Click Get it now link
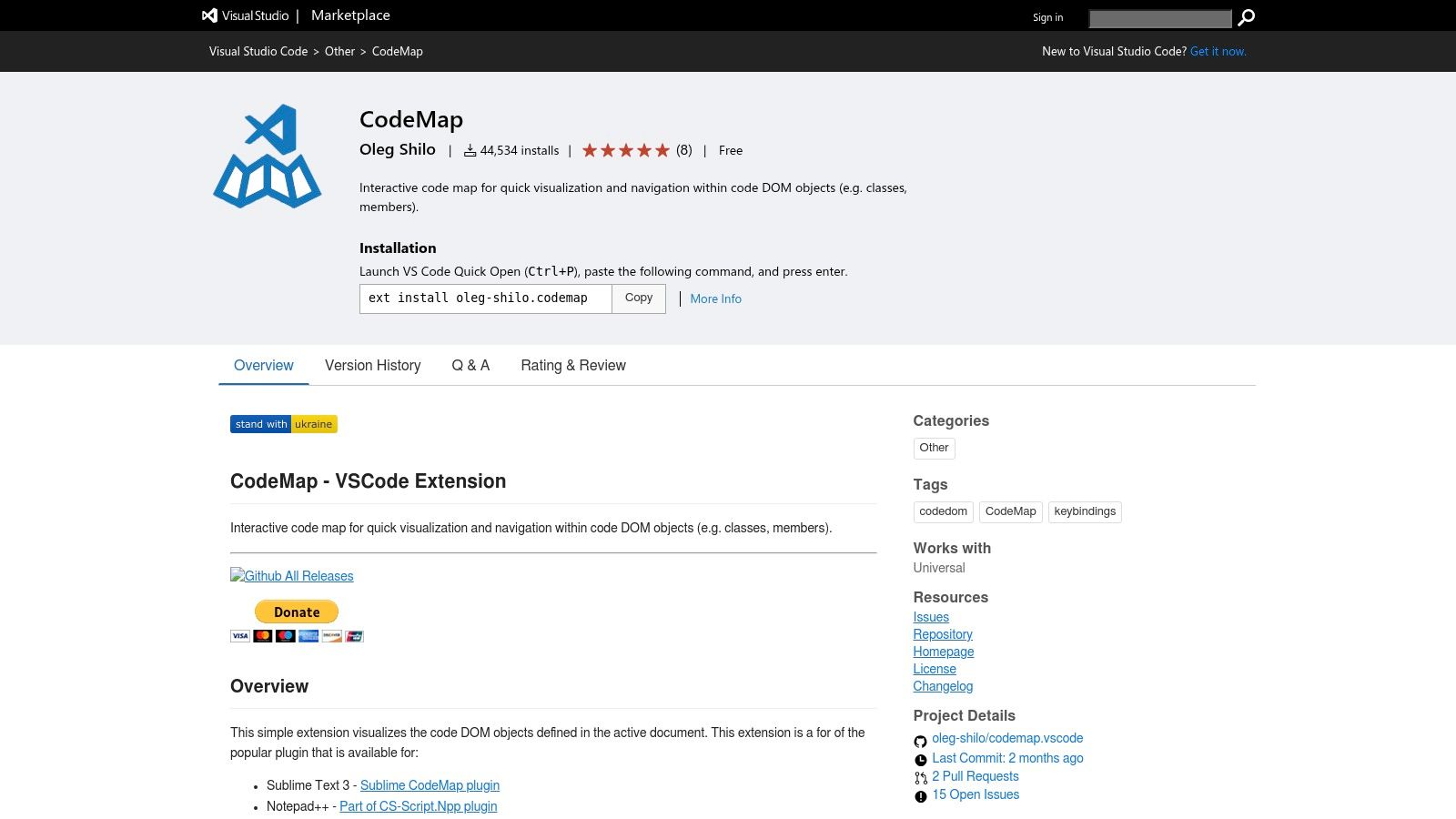This screenshot has height=819, width=1456. (1218, 51)
